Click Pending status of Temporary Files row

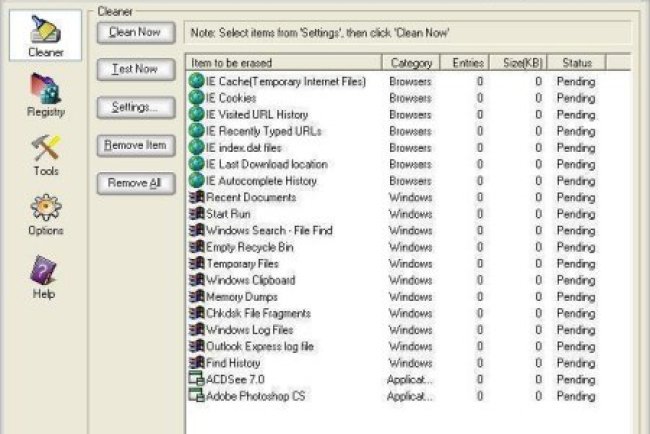pos(576,264)
